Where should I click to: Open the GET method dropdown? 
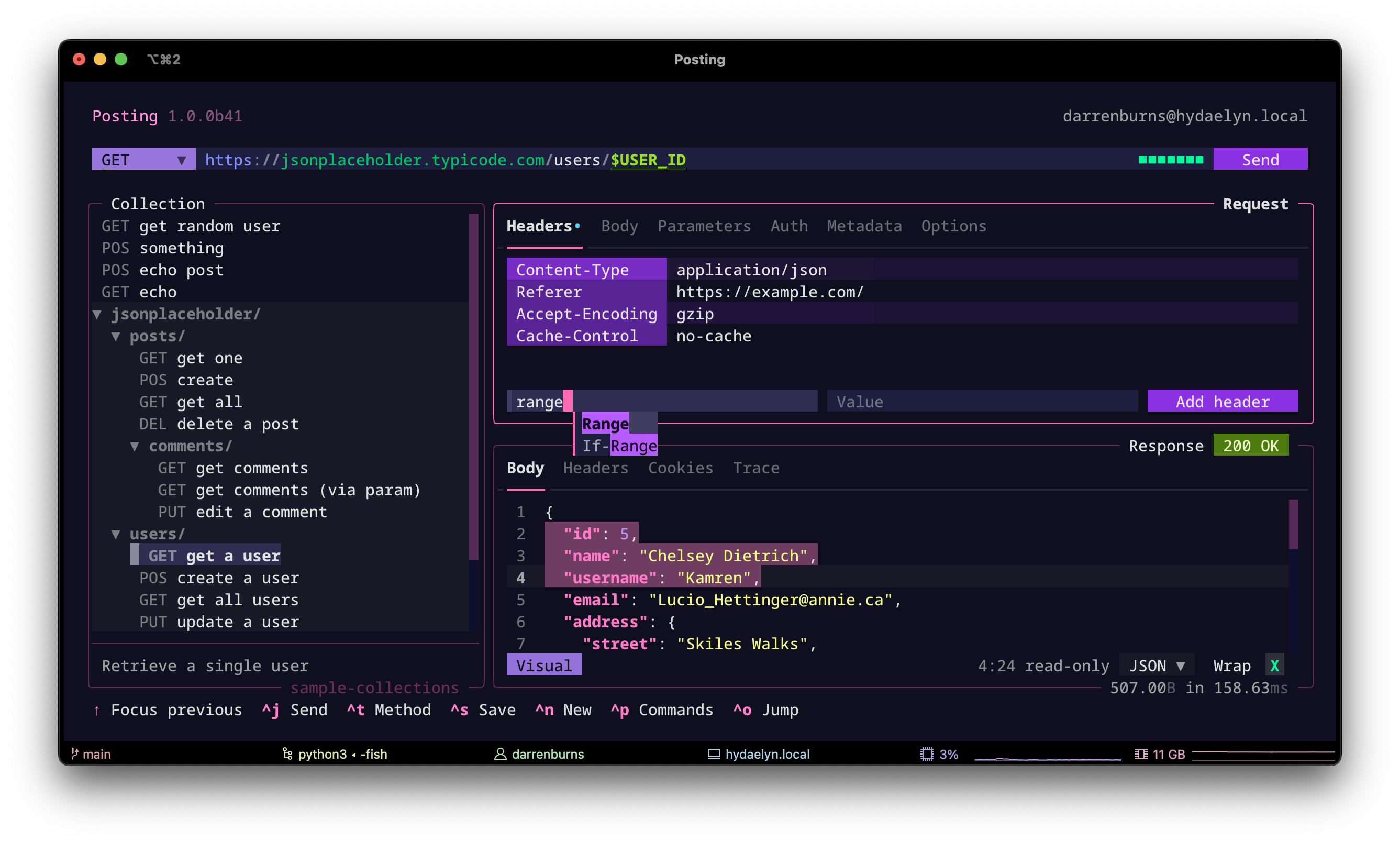tap(143, 159)
